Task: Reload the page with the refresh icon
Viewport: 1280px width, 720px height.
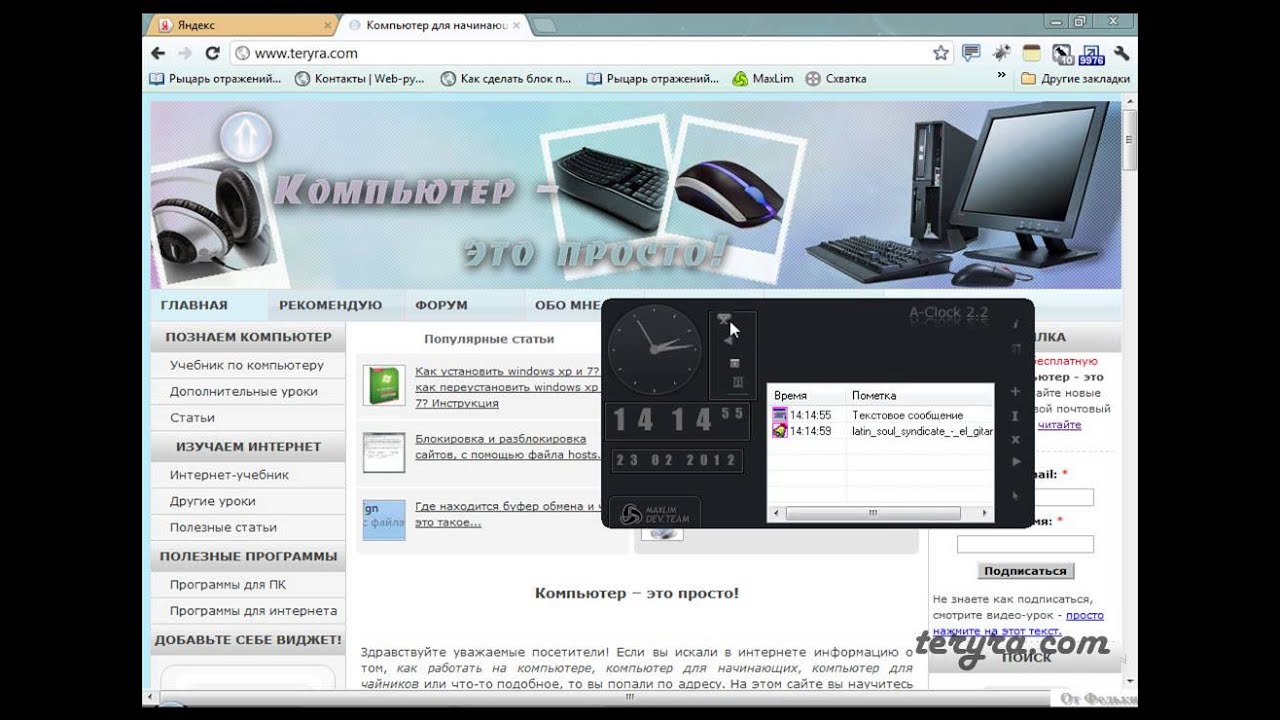Action: click(x=212, y=53)
